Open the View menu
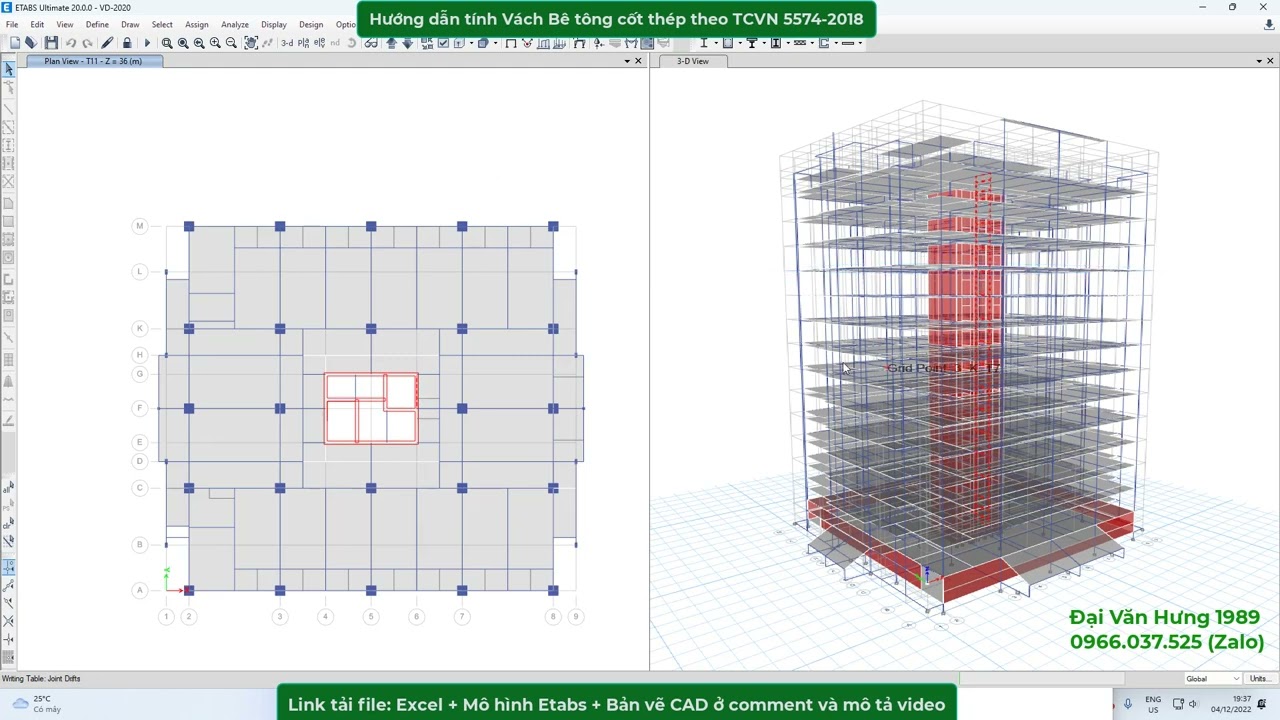The image size is (1280, 720). point(65,24)
